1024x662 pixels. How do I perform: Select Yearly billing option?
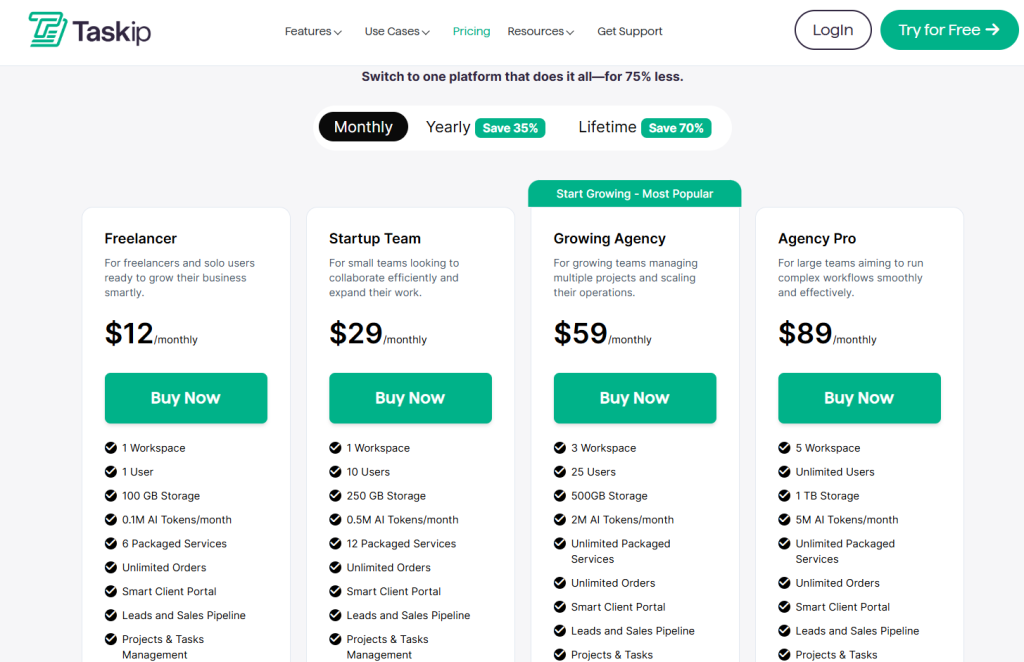click(x=448, y=127)
